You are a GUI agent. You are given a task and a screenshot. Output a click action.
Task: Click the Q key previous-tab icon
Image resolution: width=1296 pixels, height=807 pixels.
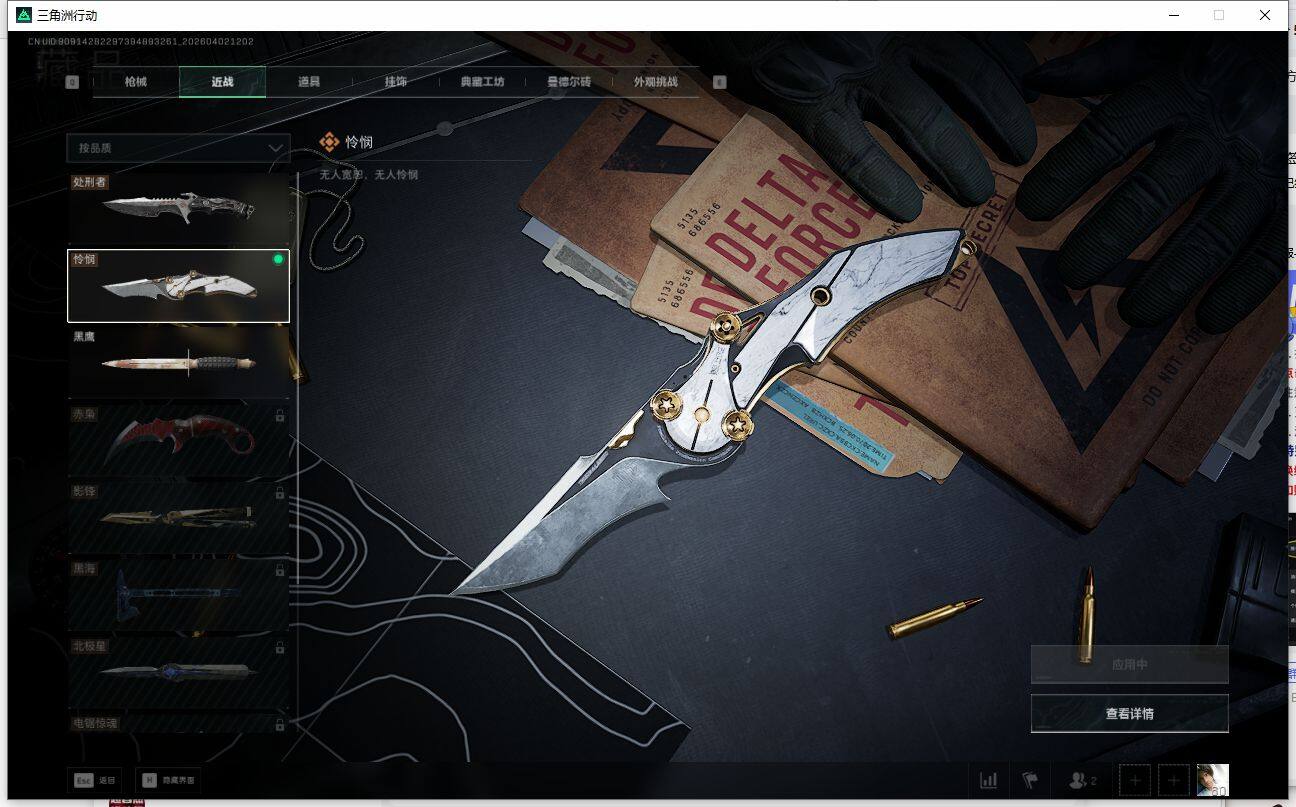coord(72,82)
